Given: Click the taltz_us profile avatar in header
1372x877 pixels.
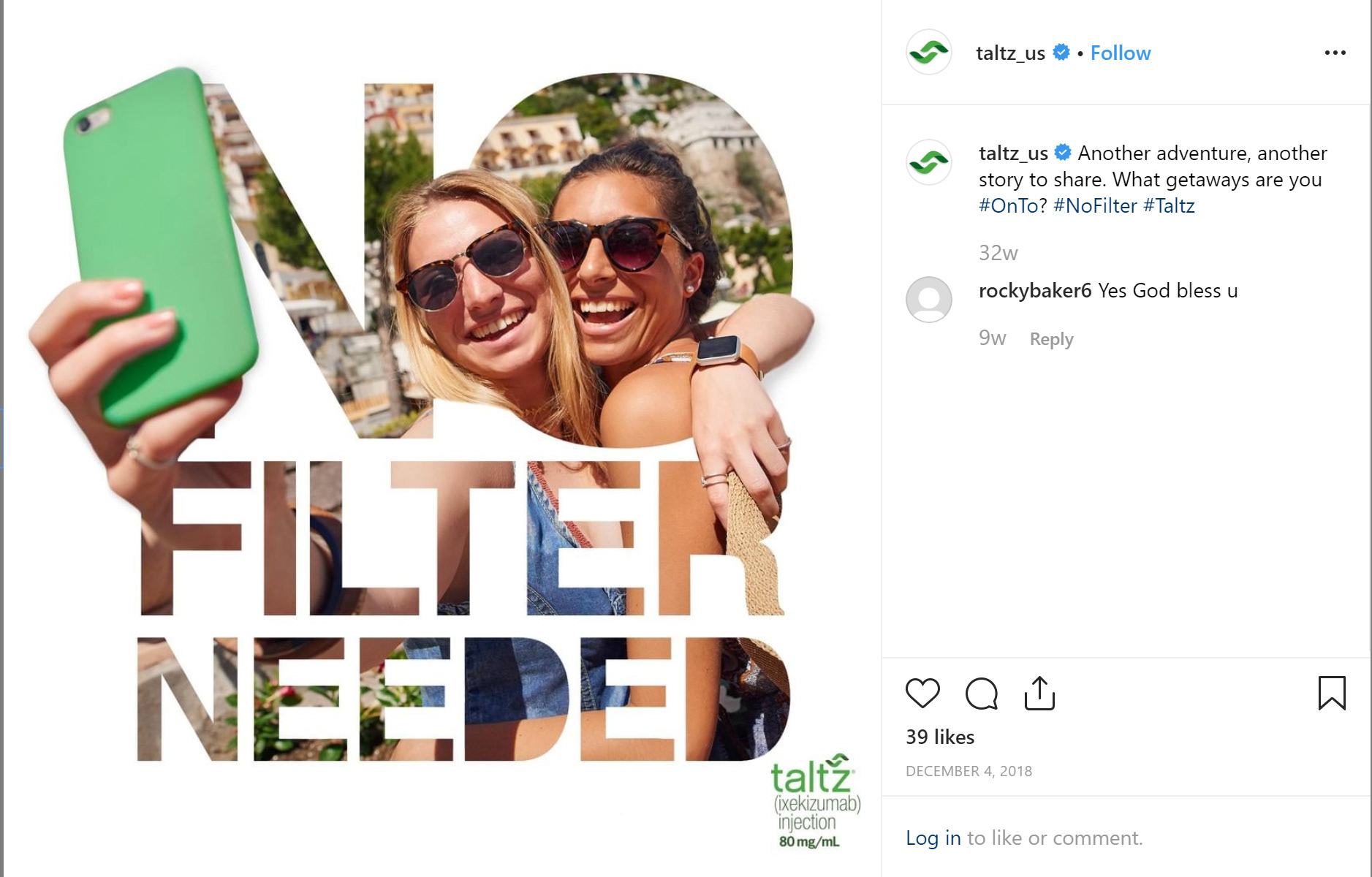Looking at the screenshot, I should click(929, 53).
